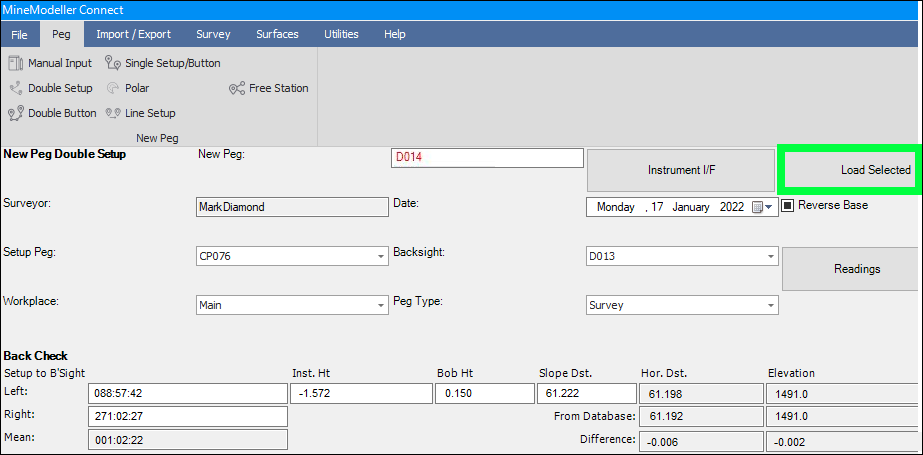
Task: Click the Readings button
Action: point(856,269)
